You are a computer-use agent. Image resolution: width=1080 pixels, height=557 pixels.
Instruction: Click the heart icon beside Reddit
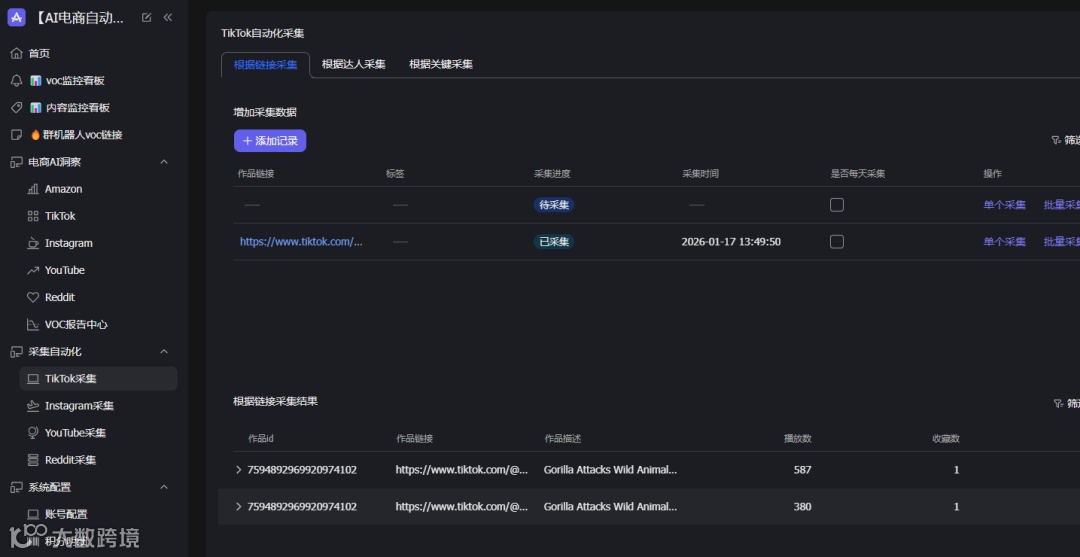[33, 297]
